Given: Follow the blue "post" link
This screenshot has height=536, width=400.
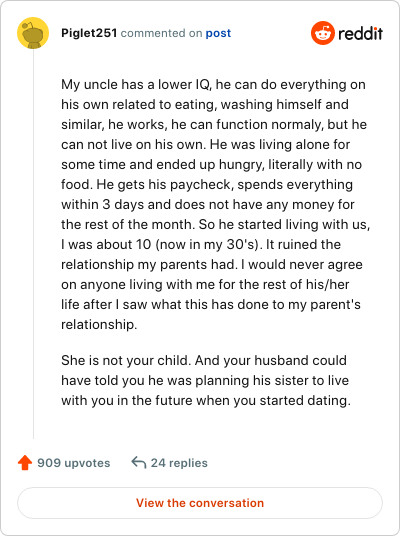Looking at the screenshot, I should tap(218, 33).
